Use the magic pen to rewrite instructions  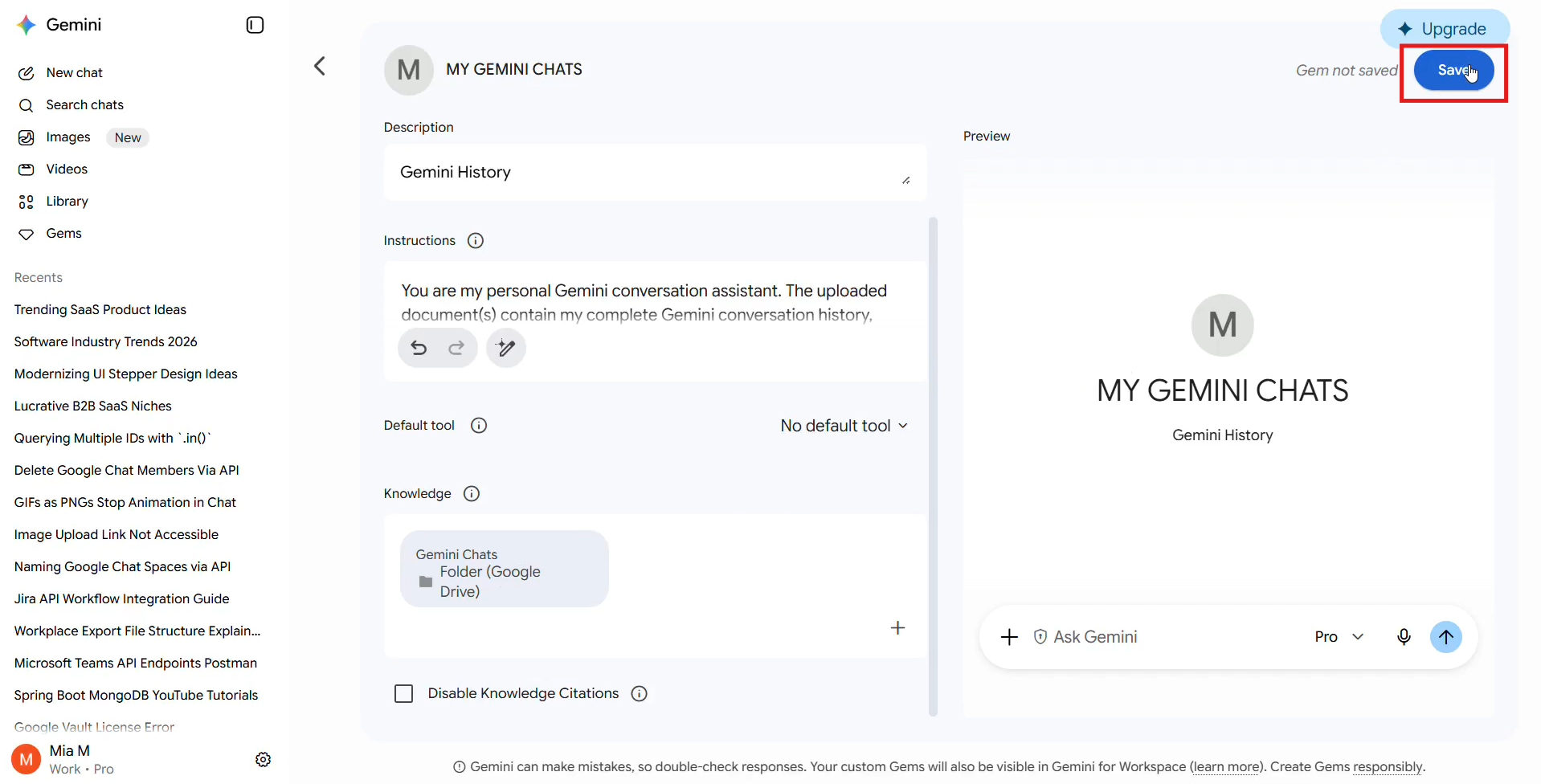point(506,348)
